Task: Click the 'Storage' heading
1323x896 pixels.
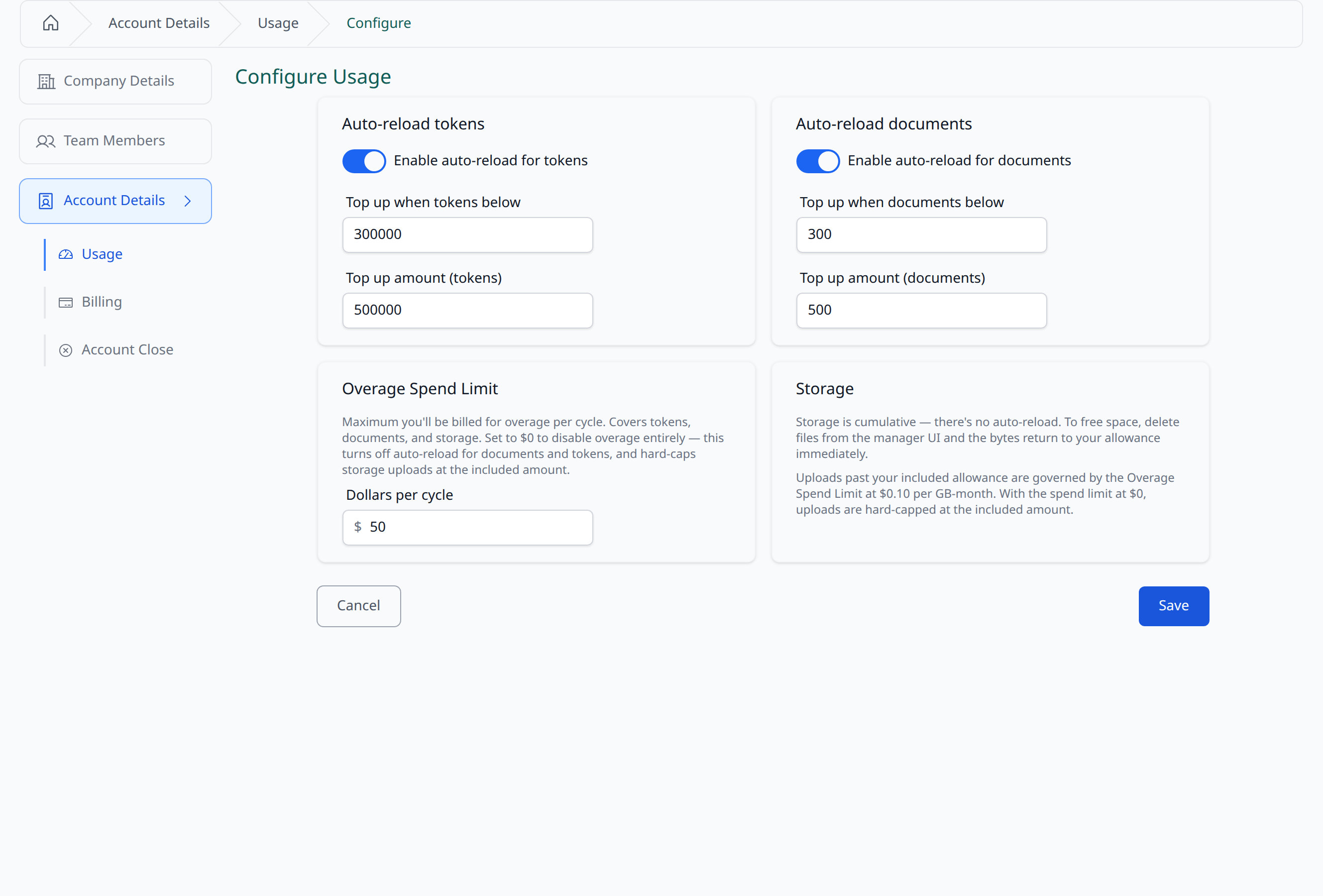Action: (824, 389)
